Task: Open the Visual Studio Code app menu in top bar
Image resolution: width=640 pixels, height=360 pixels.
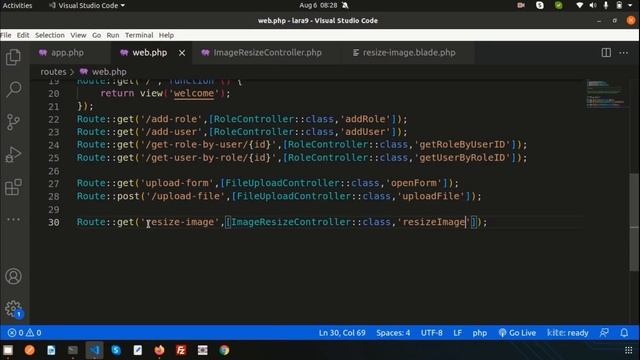Action: coord(87,5)
